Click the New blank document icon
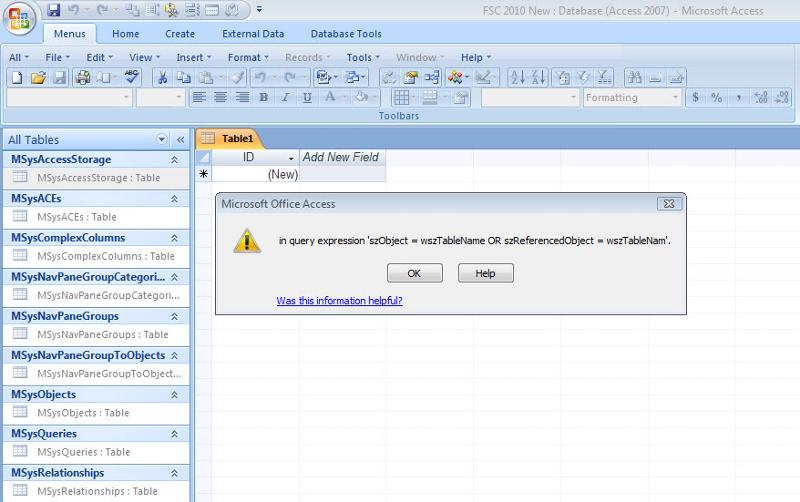Viewport: 800px width, 502px height. click(x=17, y=78)
